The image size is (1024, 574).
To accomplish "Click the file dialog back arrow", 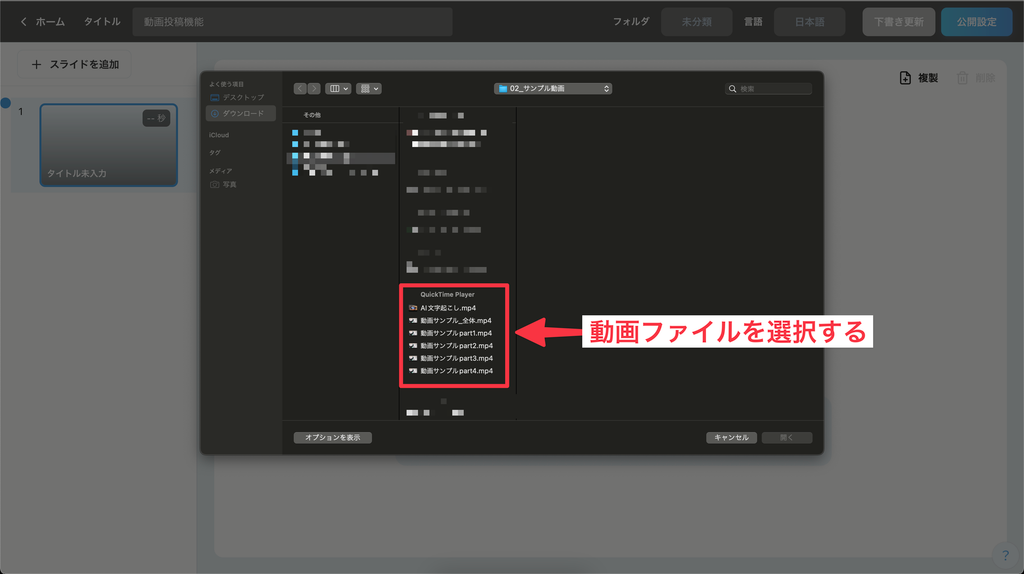I will pyautogui.click(x=300, y=88).
